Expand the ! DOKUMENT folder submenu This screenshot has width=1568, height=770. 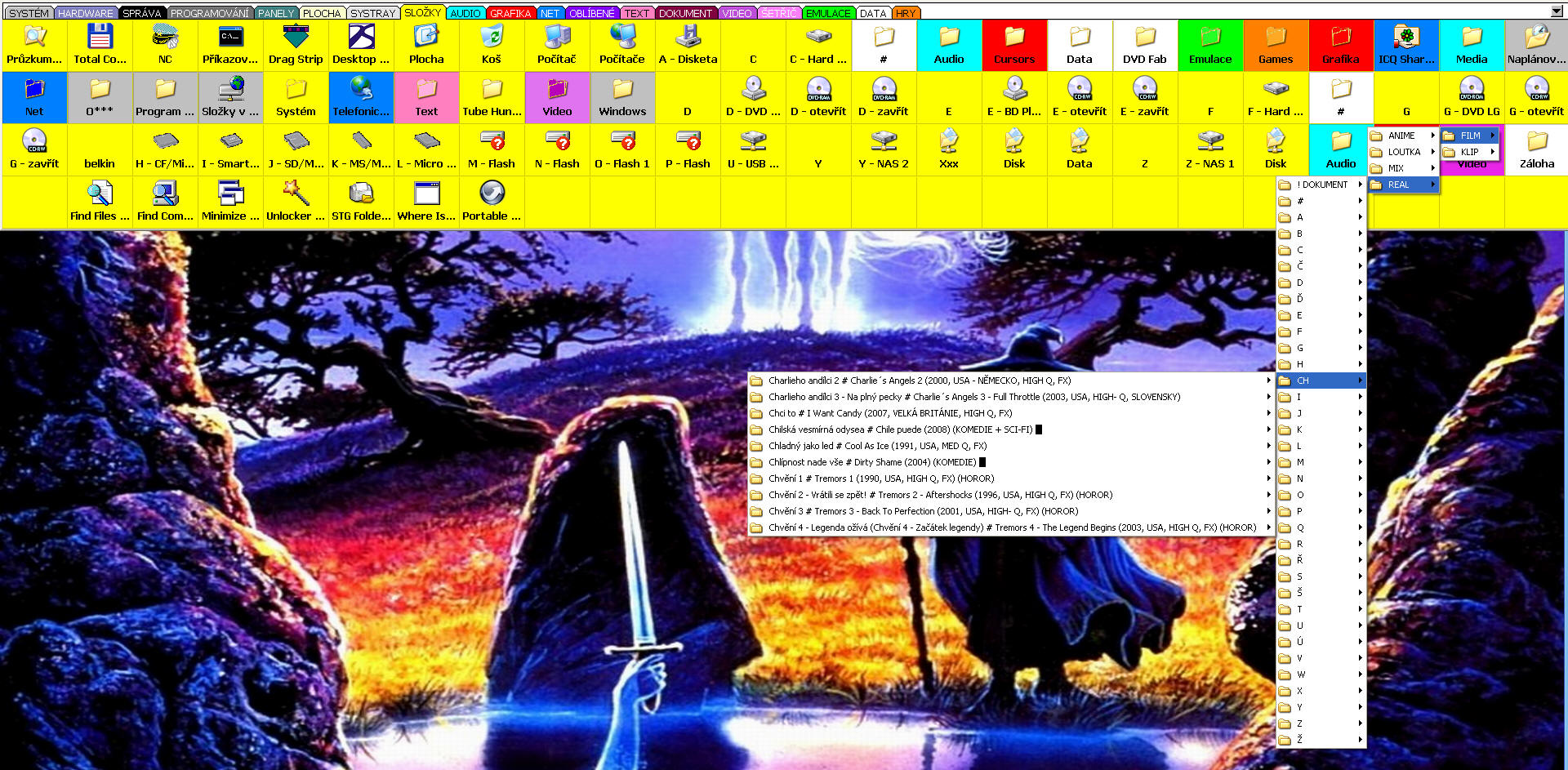(1321, 185)
